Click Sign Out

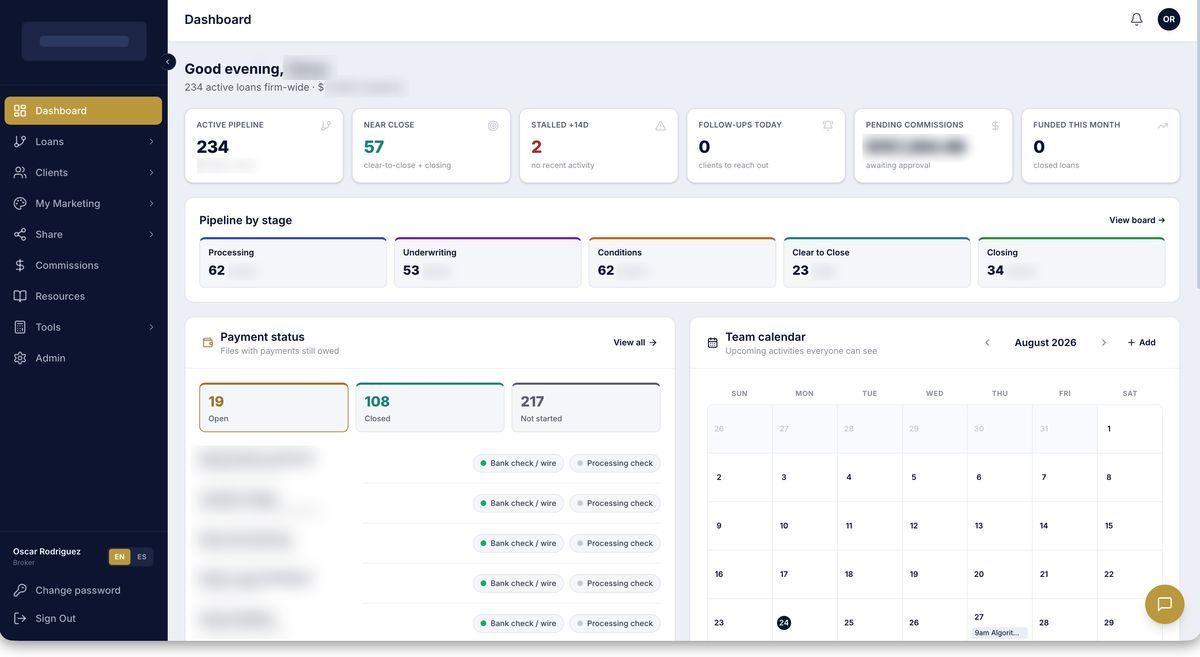(56, 619)
